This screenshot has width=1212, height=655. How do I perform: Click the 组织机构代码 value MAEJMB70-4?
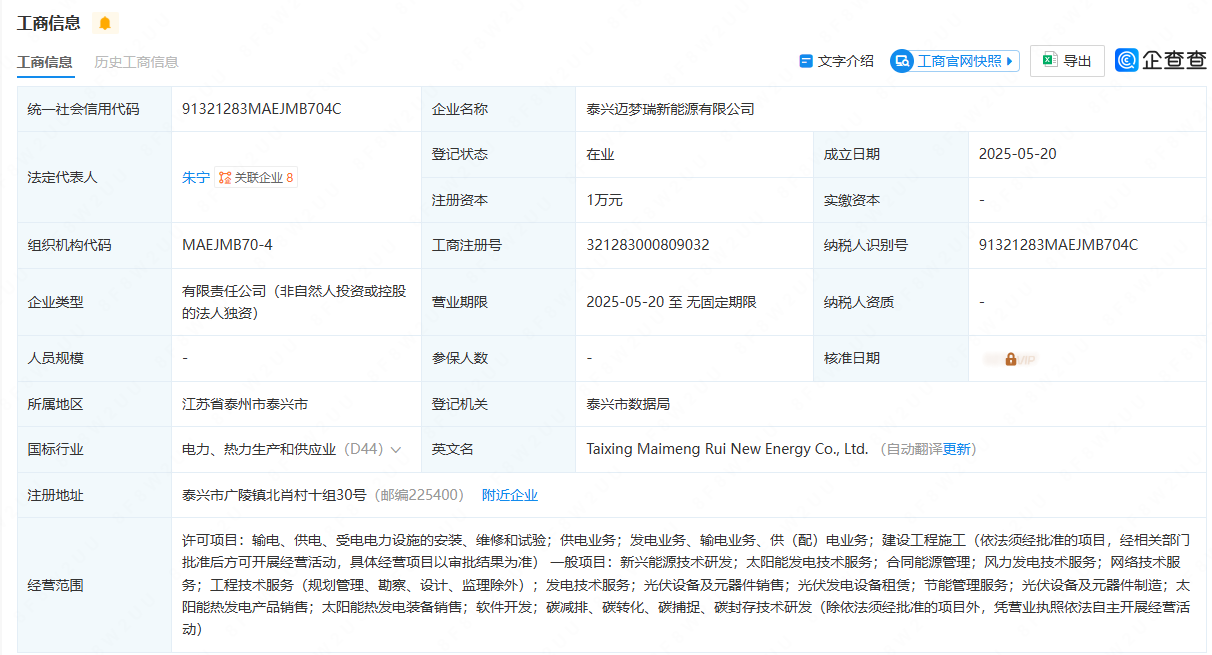click(x=227, y=245)
